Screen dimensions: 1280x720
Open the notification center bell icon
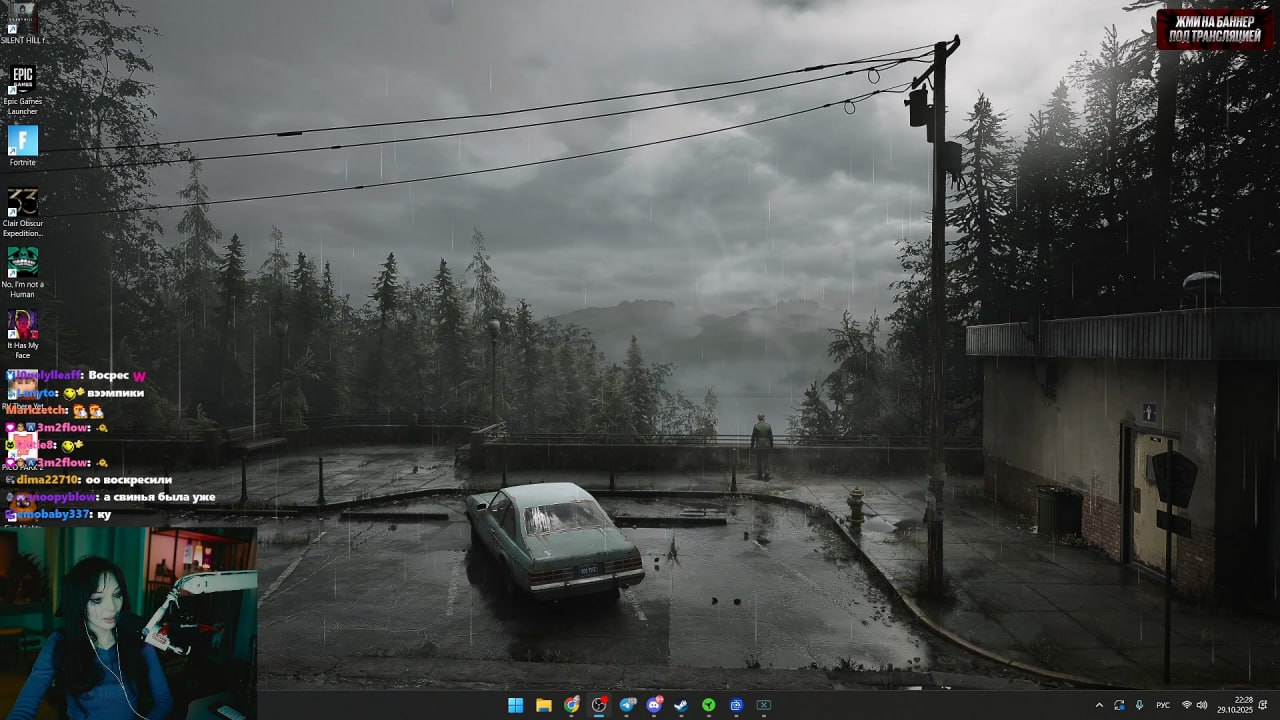pos(1265,705)
